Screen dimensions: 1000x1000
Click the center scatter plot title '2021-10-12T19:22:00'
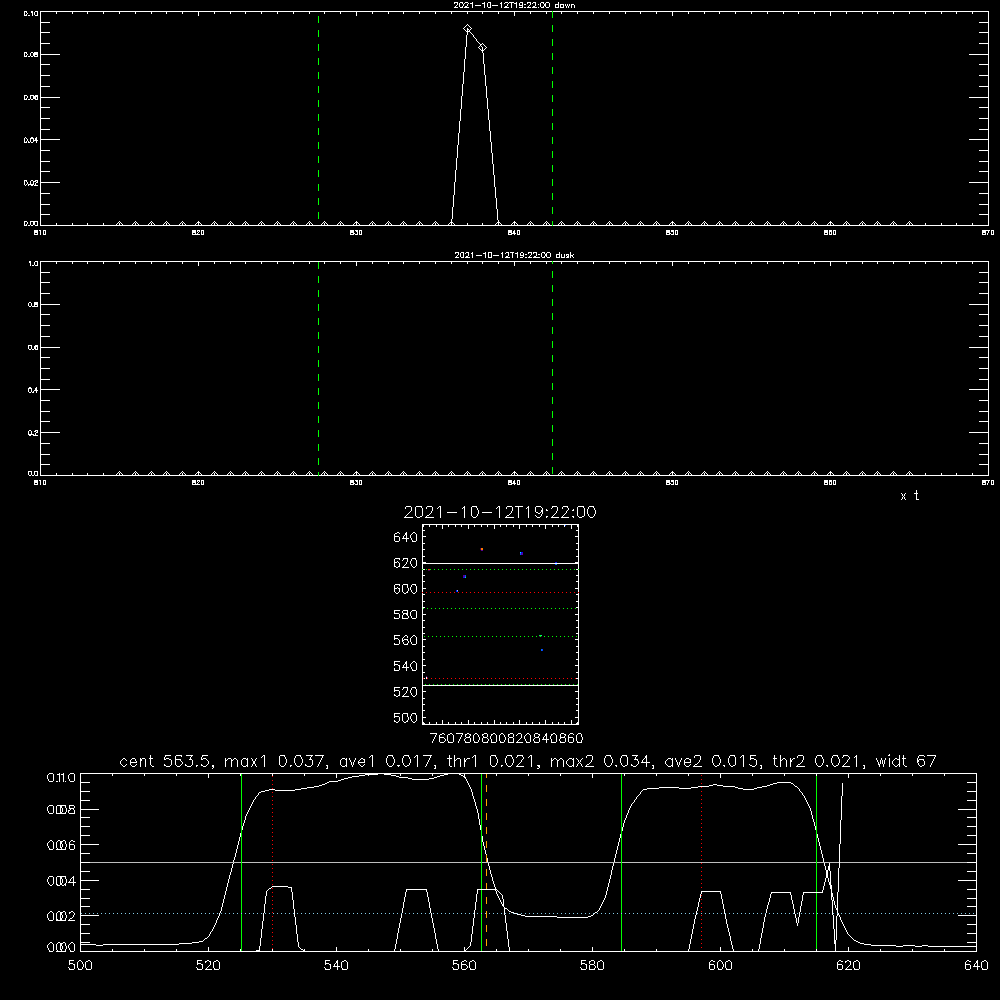[x=500, y=512]
